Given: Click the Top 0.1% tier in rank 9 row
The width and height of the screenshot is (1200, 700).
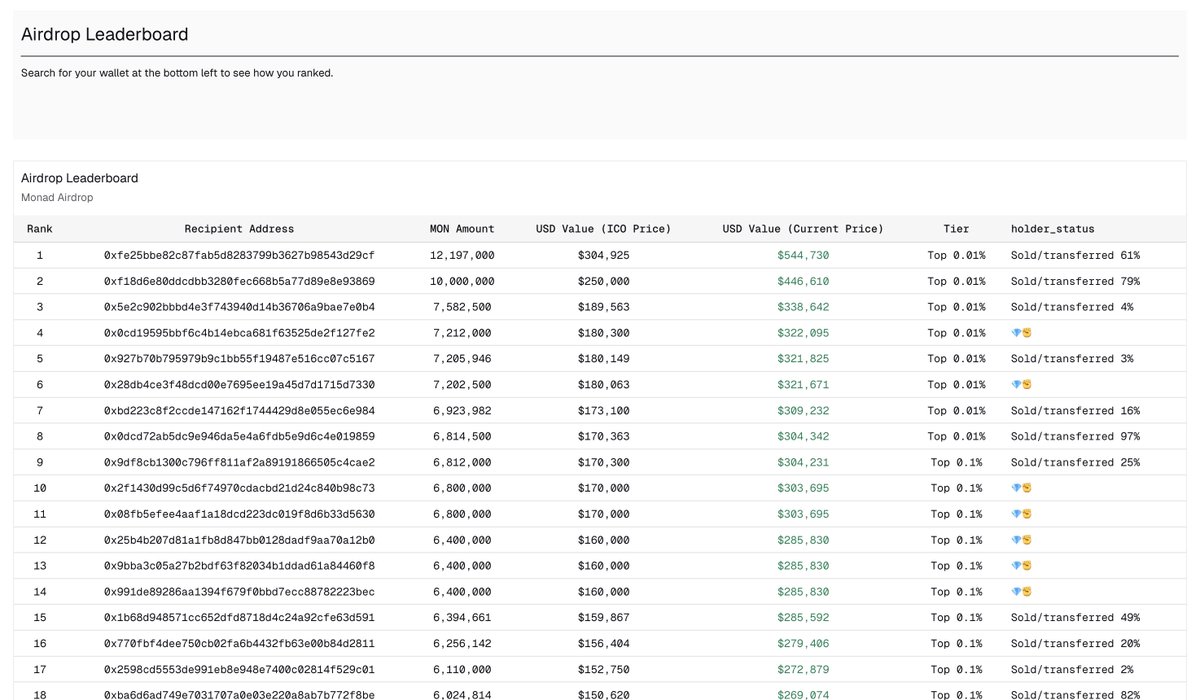Looking at the screenshot, I should tap(956, 463).
